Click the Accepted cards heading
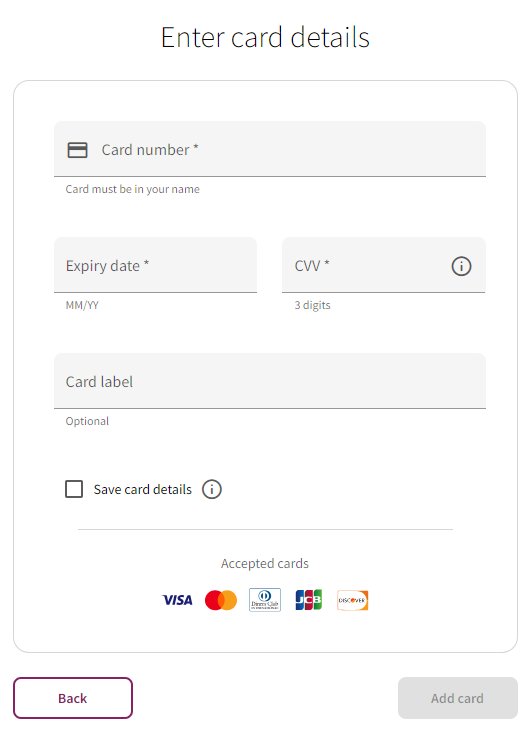The image size is (531, 738). coord(265,563)
